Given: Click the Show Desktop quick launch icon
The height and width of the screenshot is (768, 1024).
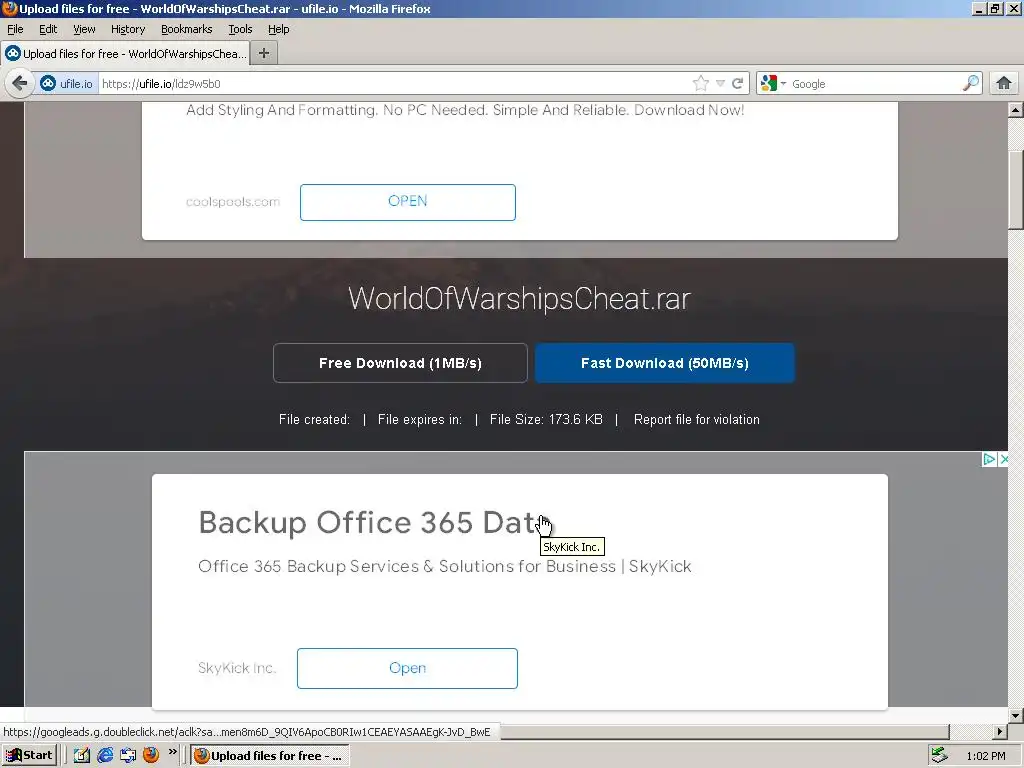Looking at the screenshot, I should coord(128,756).
